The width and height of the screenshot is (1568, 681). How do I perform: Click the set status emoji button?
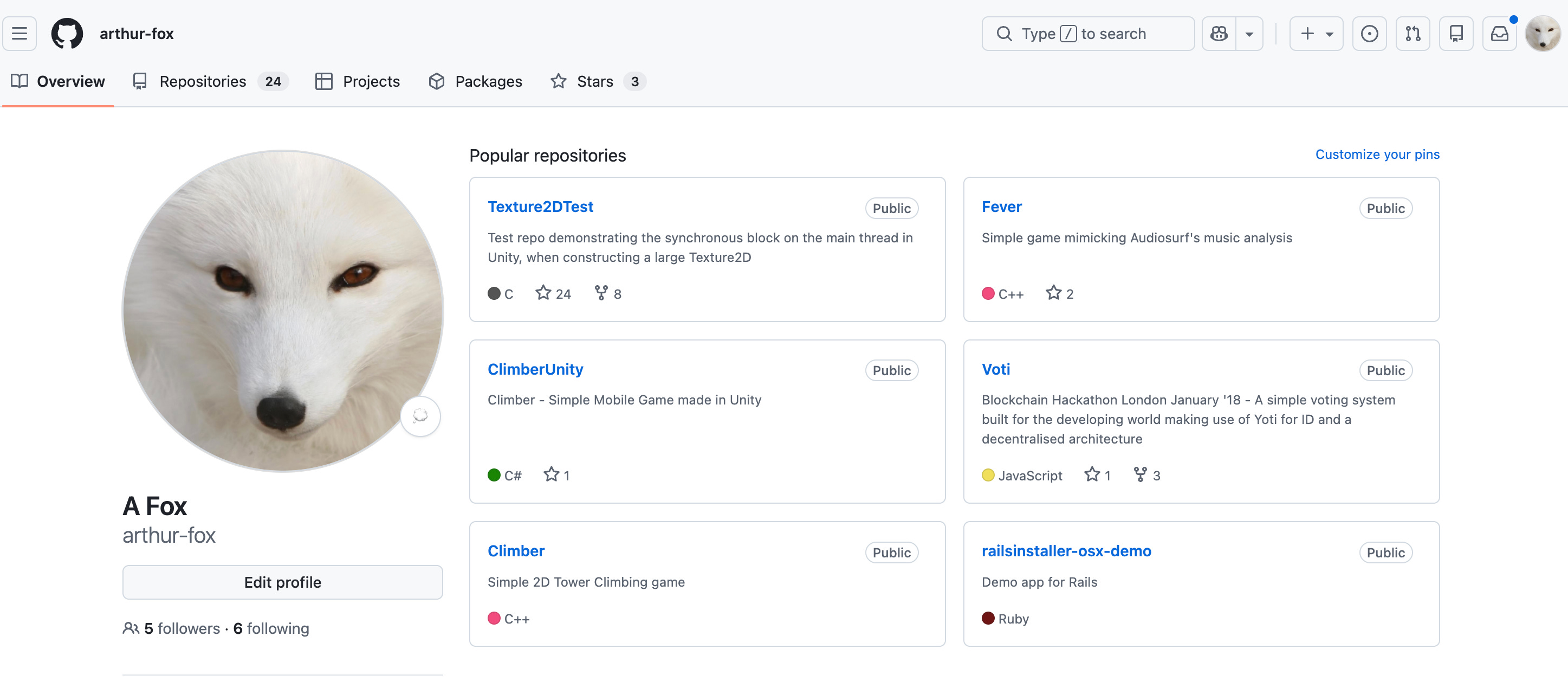(420, 416)
